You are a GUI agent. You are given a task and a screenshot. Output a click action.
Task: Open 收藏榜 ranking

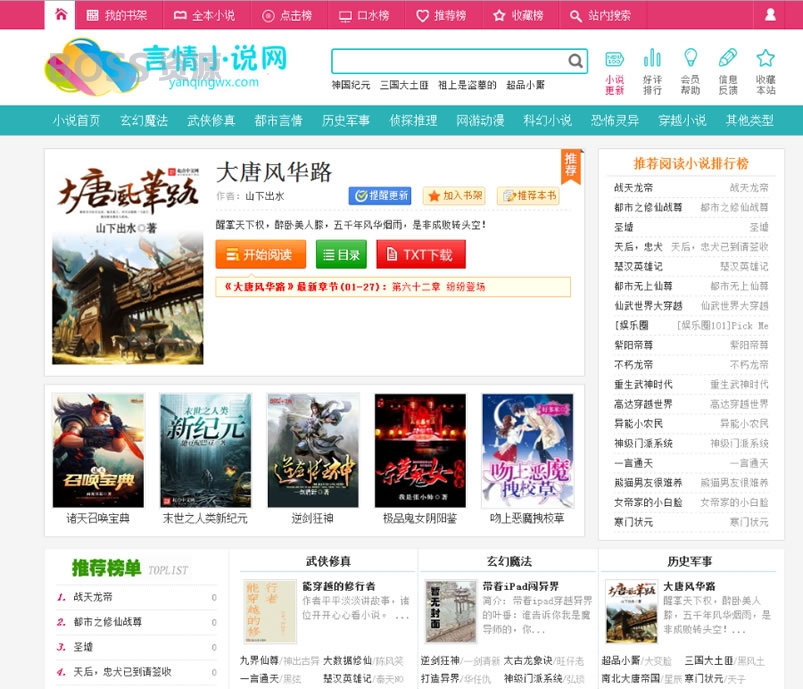click(518, 15)
